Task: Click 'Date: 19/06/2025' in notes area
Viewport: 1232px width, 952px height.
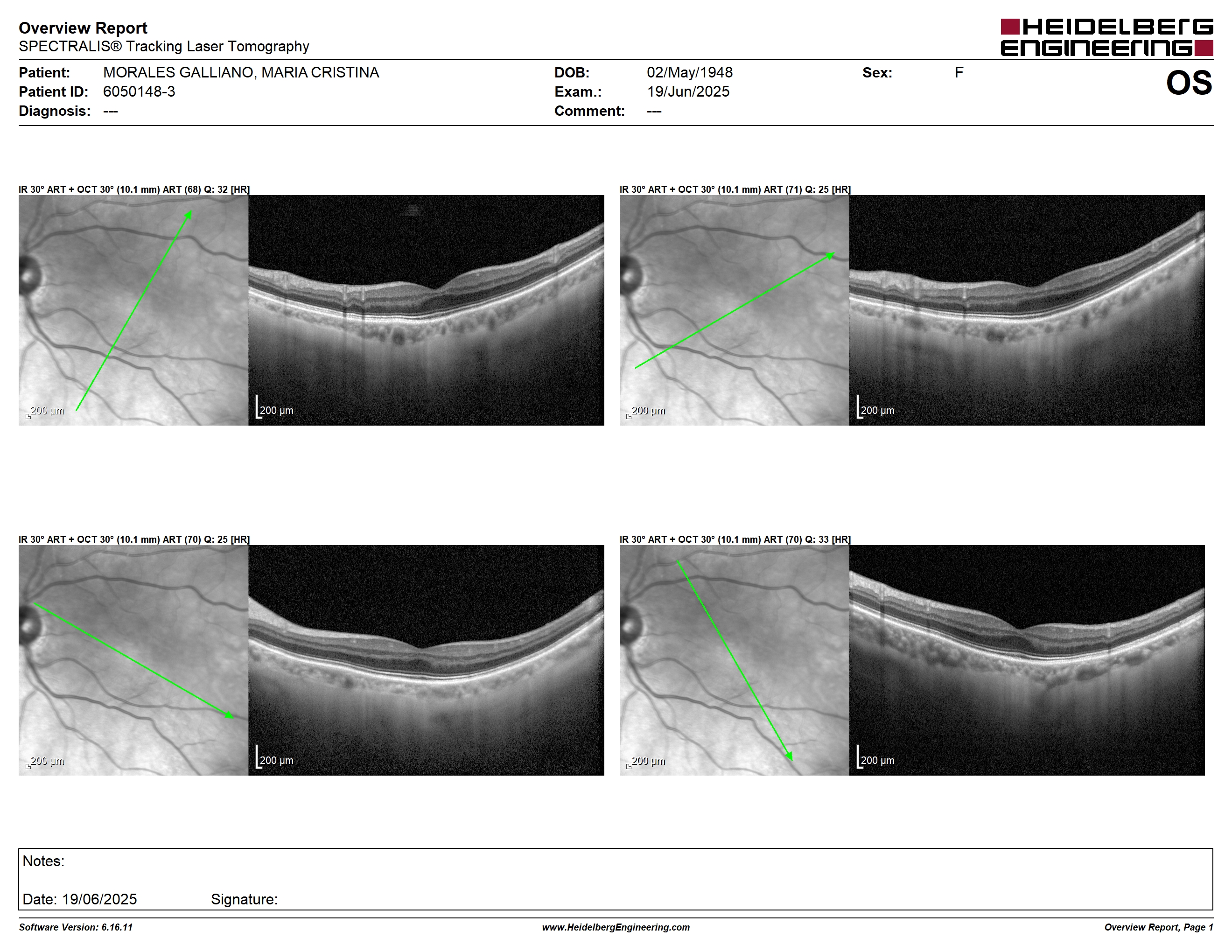Action: [79, 899]
